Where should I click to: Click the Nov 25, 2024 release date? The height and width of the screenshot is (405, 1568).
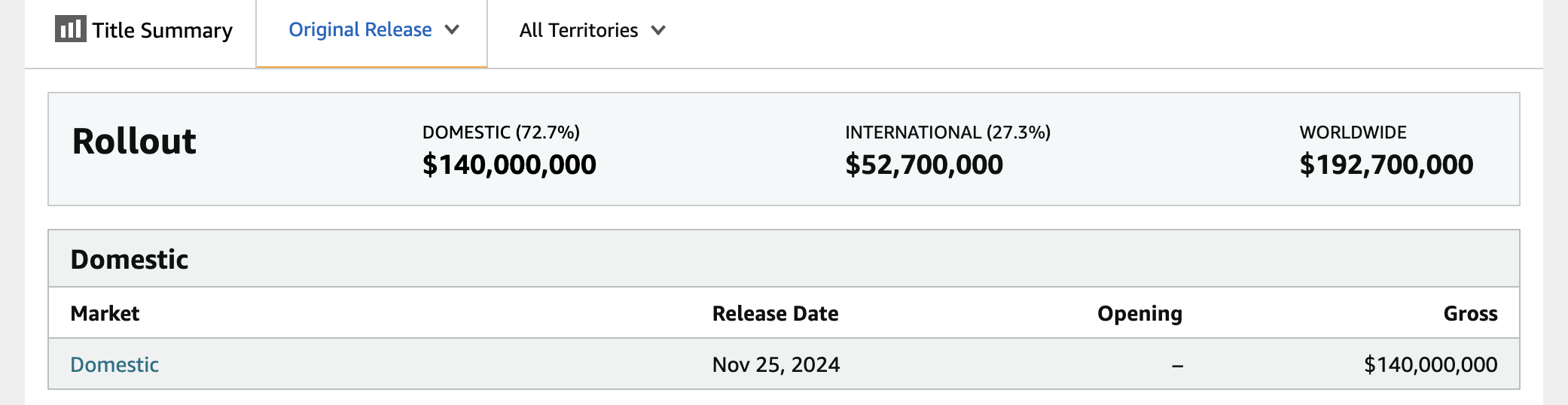pos(776,364)
